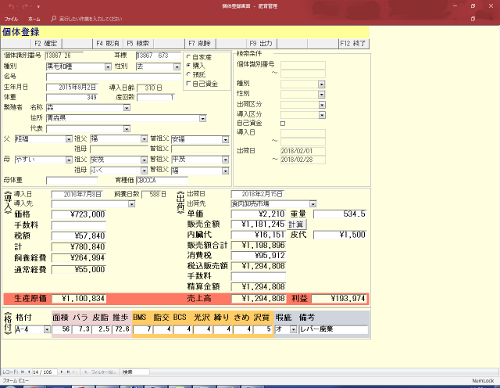Viewport: 500px width, 388px height.
Task: Go to the next record
Action: pyautogui.click(x=62, y=372)
